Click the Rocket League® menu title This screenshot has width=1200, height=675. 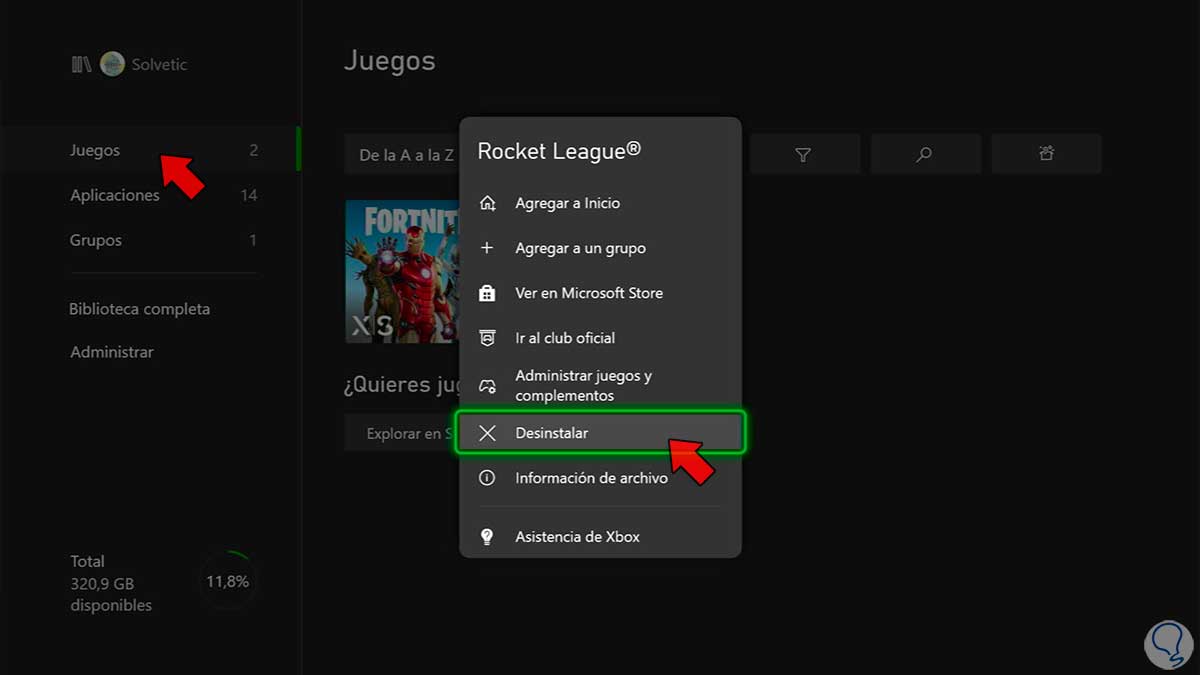coord(559,150)
